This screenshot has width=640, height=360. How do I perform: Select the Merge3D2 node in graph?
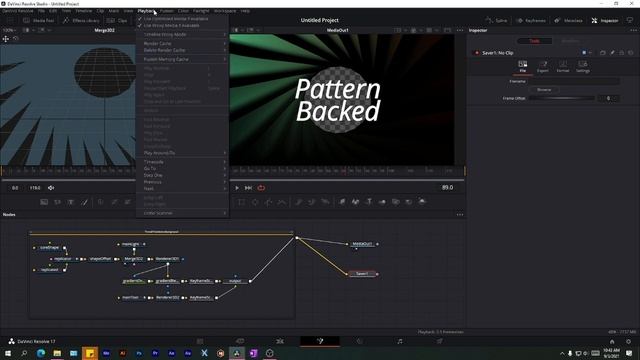(x=134, y=259)
